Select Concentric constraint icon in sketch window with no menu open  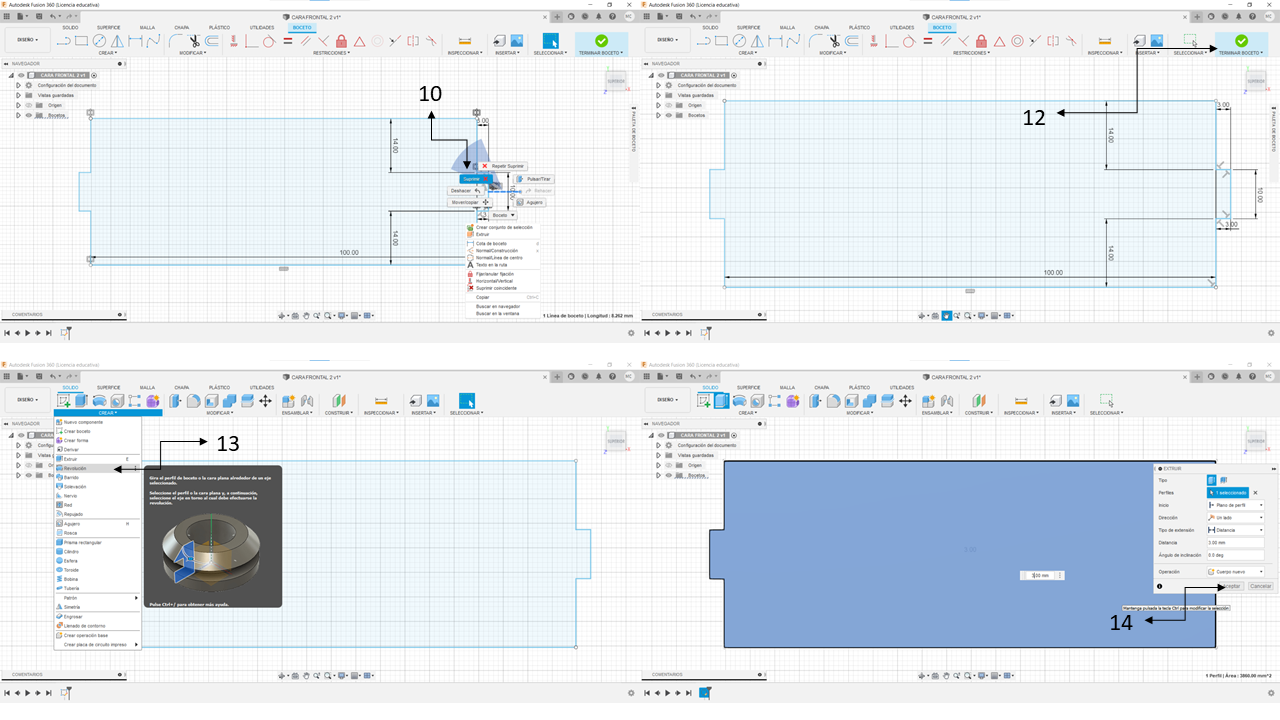click(x=1017, y=41)
